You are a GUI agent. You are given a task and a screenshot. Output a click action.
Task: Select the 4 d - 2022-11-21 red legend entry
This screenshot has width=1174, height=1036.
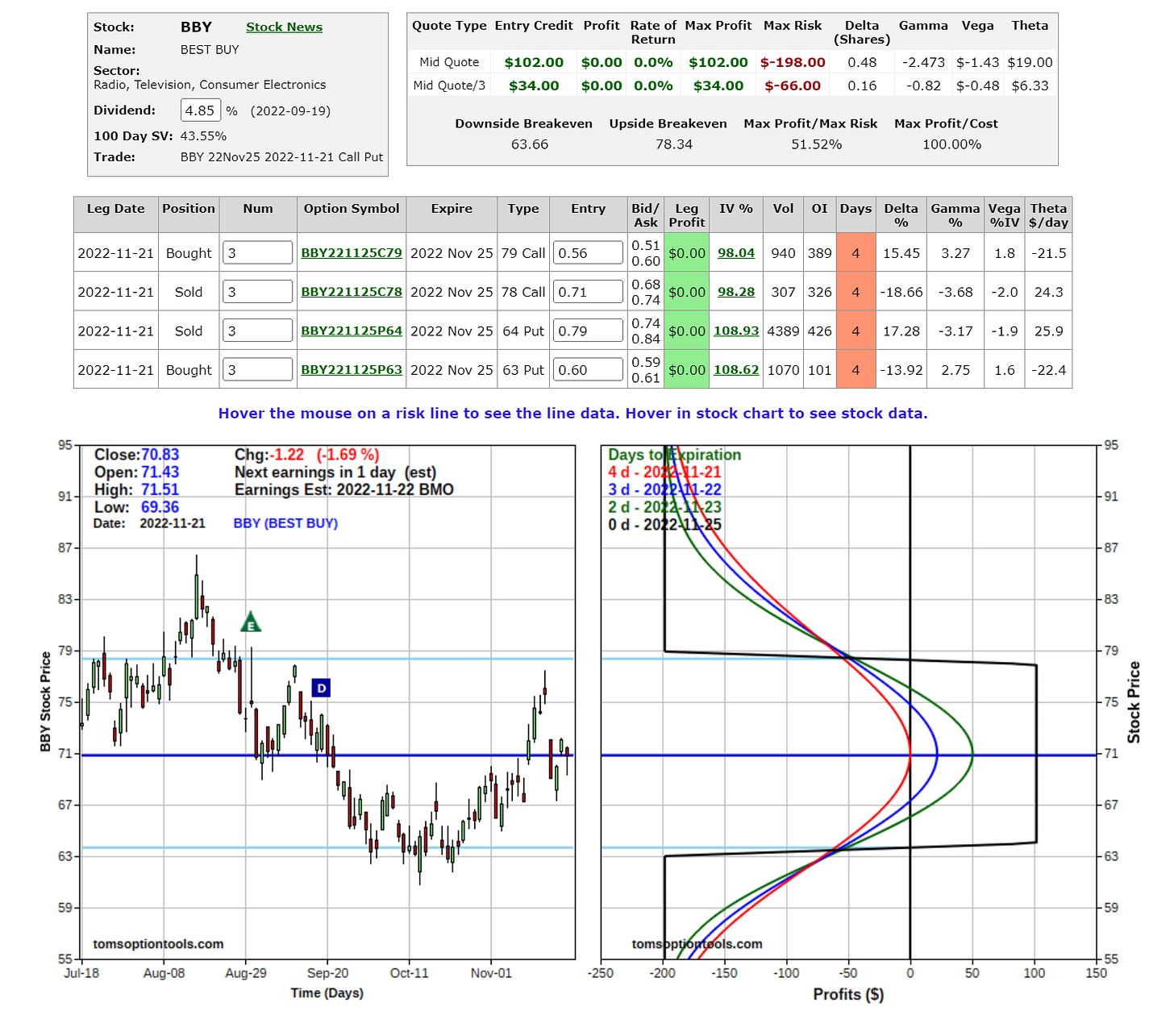point(664,472)
